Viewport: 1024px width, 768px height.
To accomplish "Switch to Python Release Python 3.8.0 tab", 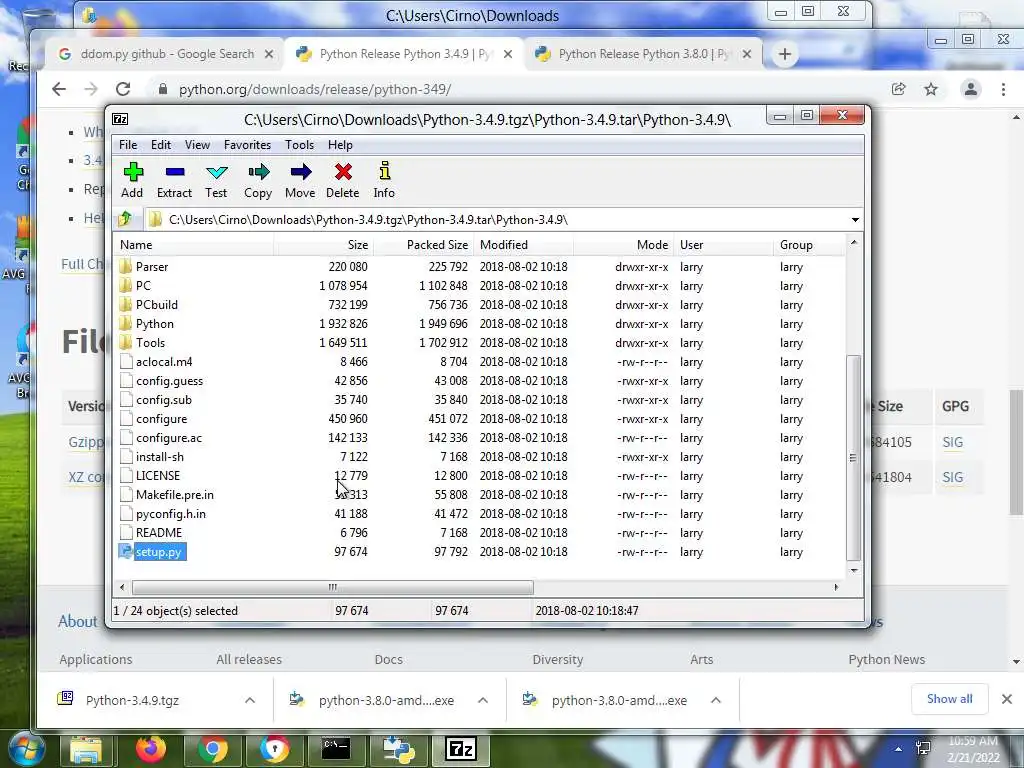I will coord(643,54).
